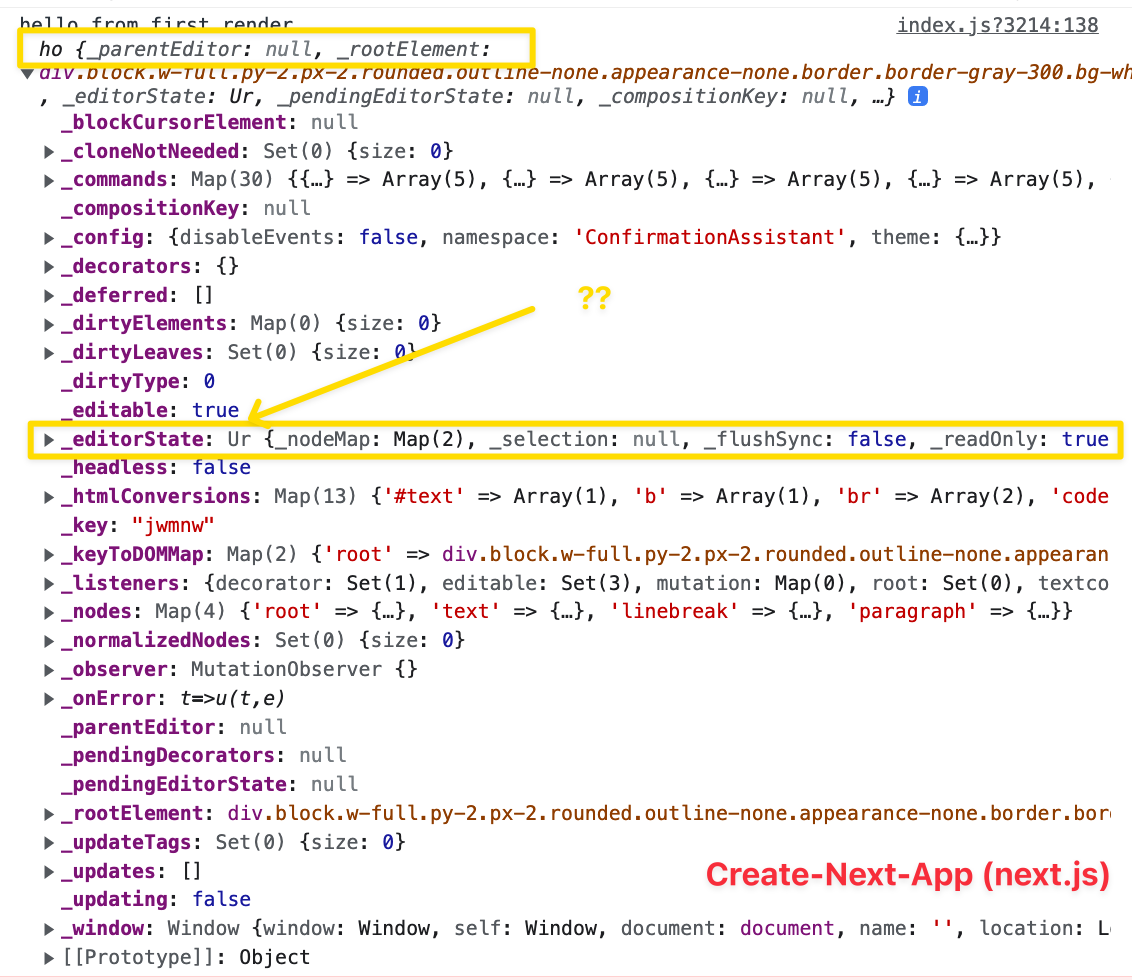Screen dimensions: 1132x980
Task: Open source link index.js?3214:138
Action: pos(997,25)
